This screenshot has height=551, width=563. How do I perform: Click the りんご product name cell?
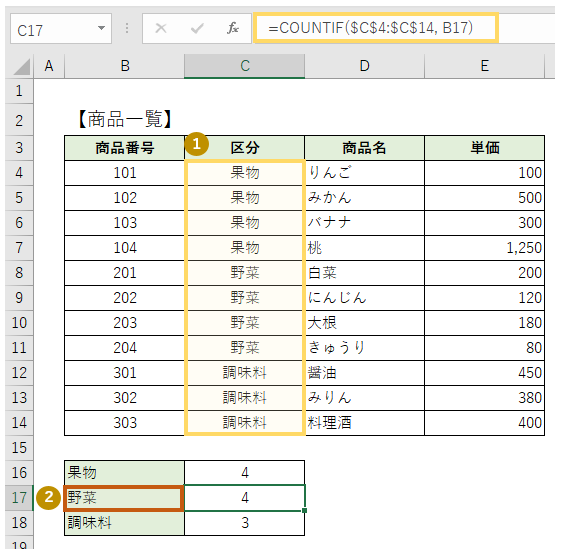pos(364,173)
